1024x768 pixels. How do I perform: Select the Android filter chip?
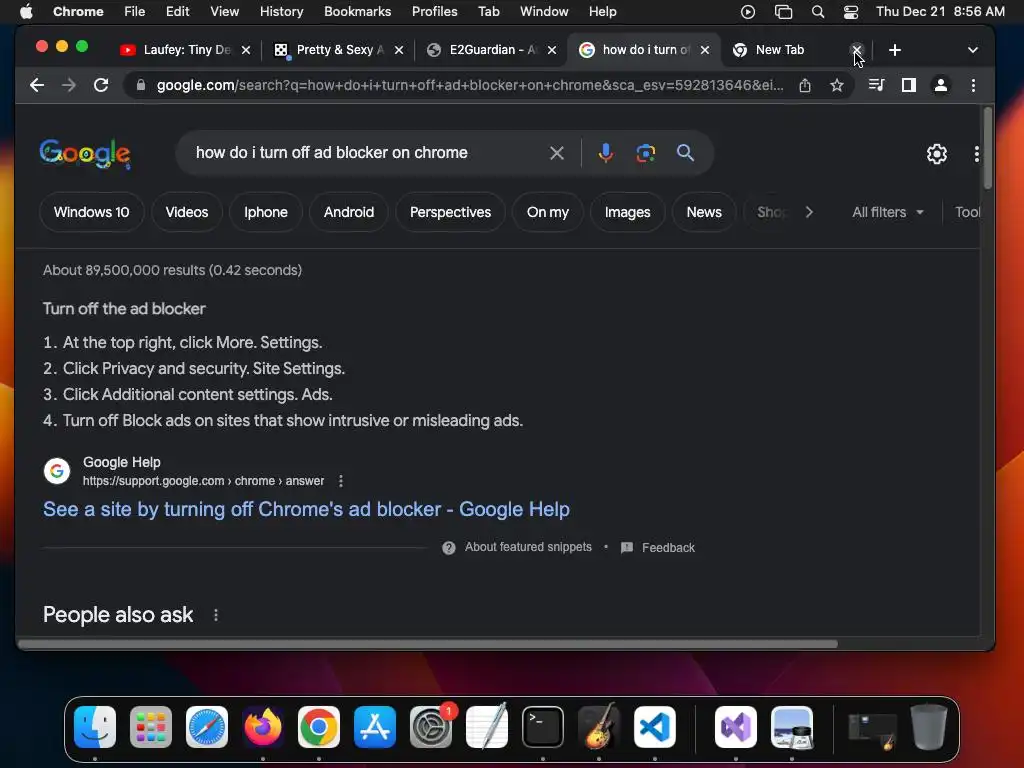tap(349, 212)
